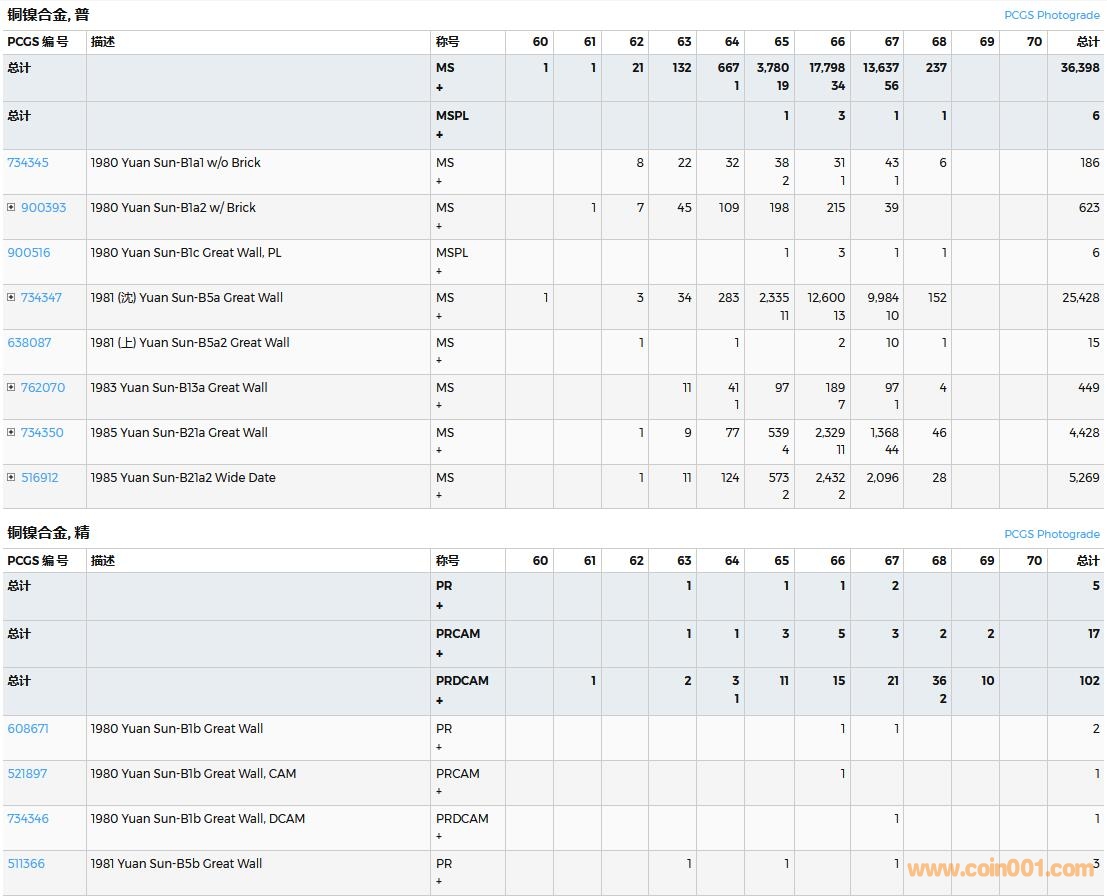The height and width of the screenshot is (896, 1107).
Task: Open PCGS Photograde link above proof table
Action: pyautogui.click(x=1051, y=534)
